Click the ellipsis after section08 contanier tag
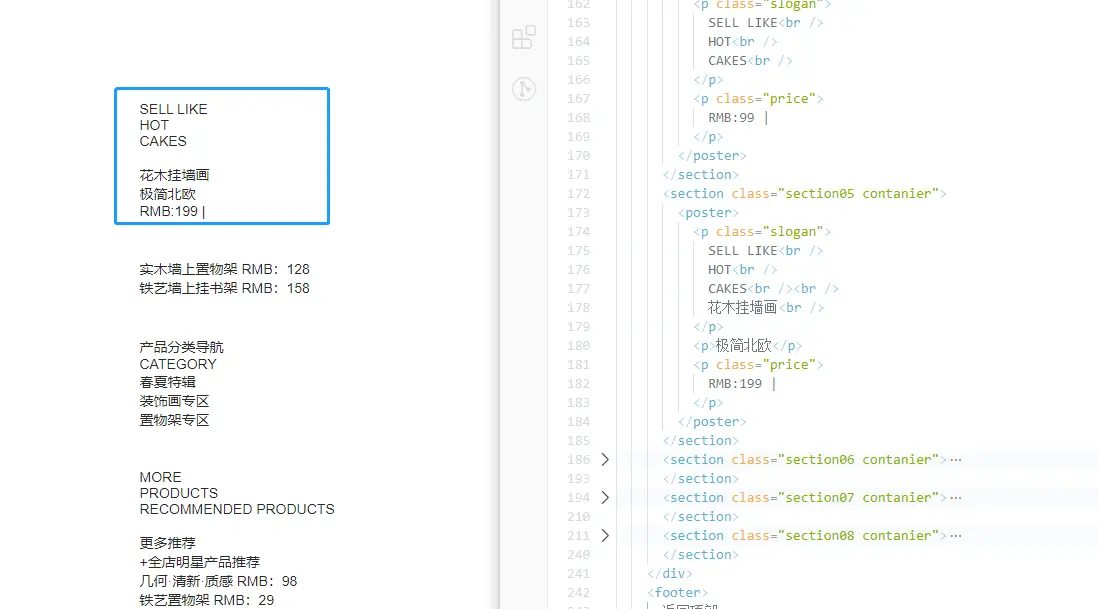 click(956, 535)
